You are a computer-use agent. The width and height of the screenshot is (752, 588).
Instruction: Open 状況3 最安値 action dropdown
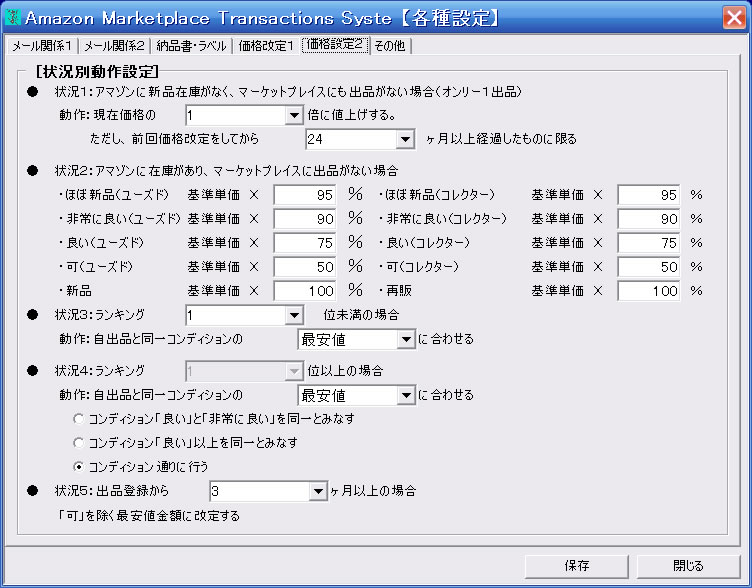(x=406, y=340)
